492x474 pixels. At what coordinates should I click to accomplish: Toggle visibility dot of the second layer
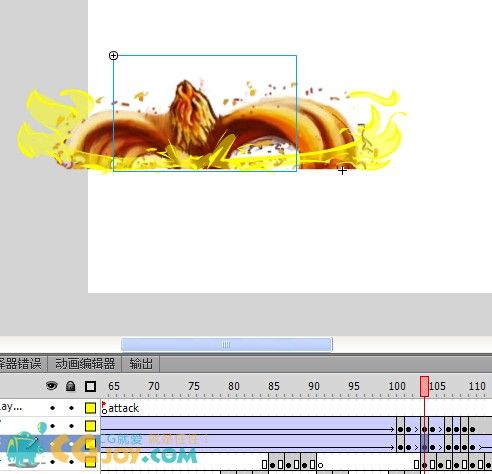[52, 426]
